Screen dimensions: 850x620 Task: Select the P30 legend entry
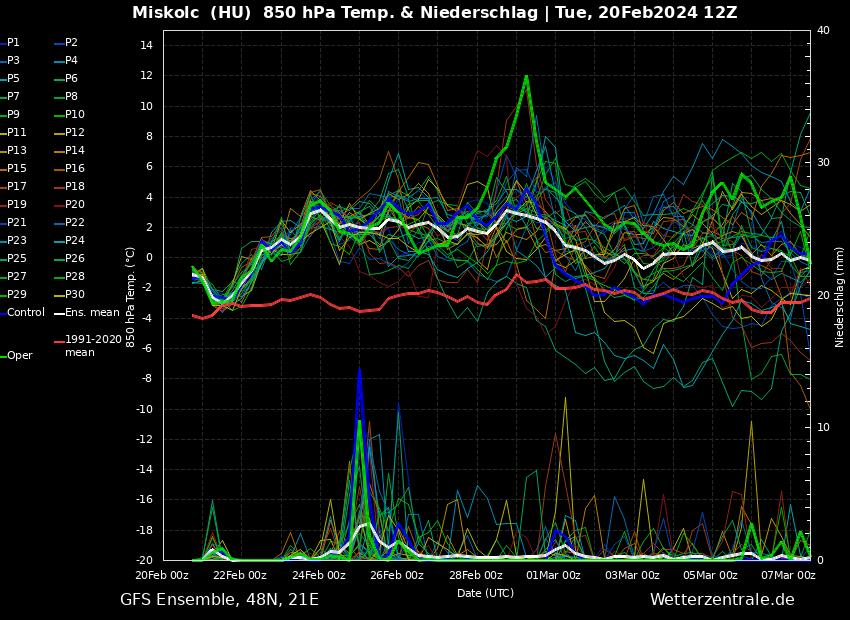point(74,295)
